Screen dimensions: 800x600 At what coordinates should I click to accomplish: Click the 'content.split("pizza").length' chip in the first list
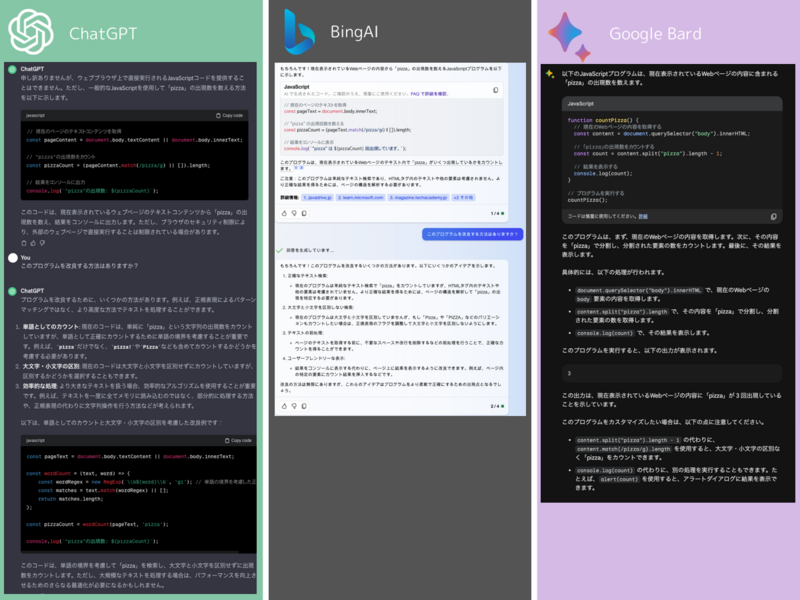622,312
